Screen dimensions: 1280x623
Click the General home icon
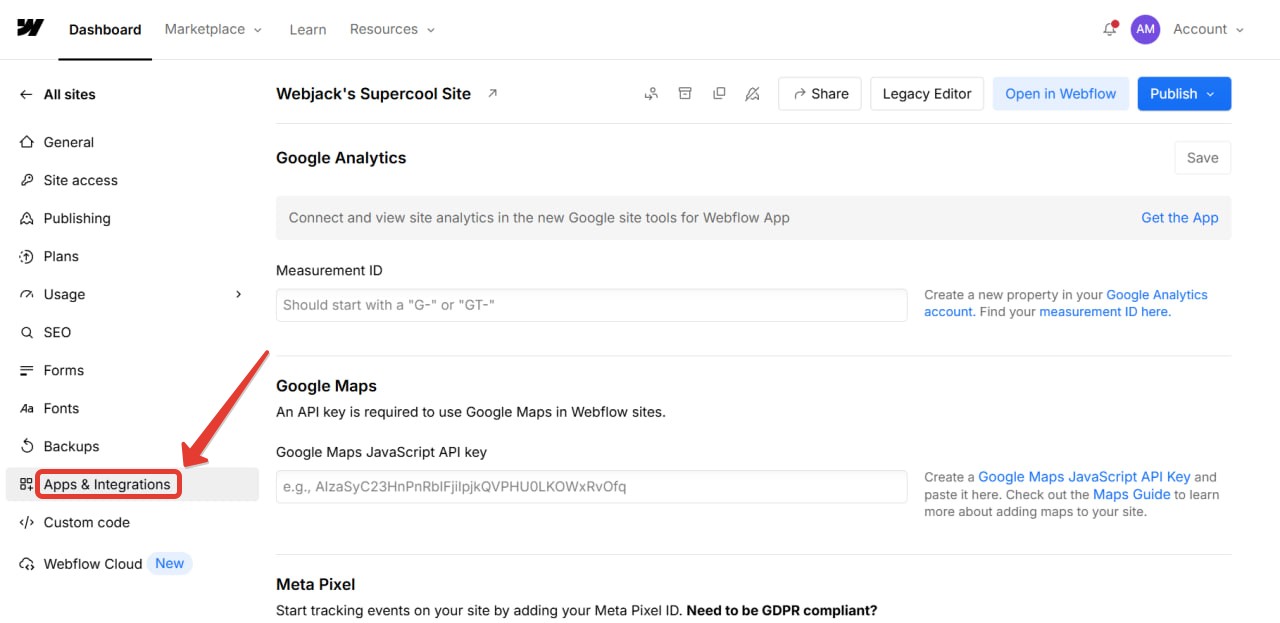click(x=27, y=142)
